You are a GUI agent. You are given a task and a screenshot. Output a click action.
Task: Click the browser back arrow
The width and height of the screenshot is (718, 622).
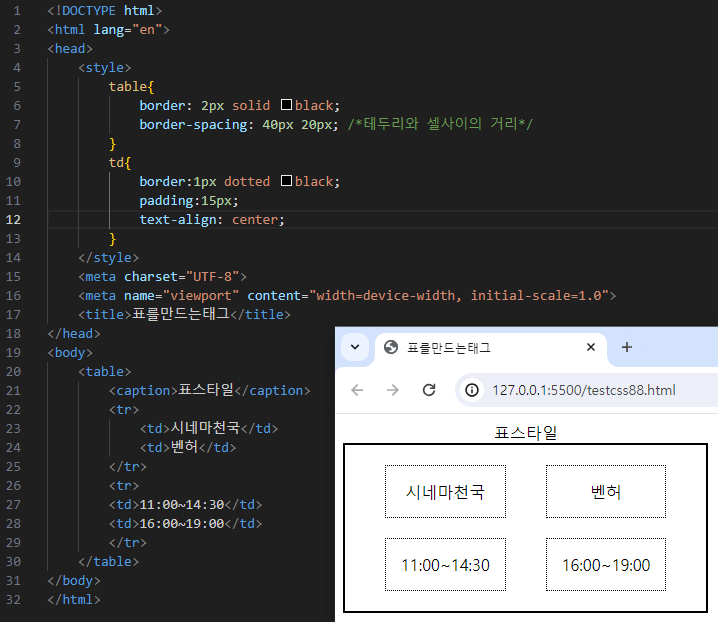[x=357, y=390]
